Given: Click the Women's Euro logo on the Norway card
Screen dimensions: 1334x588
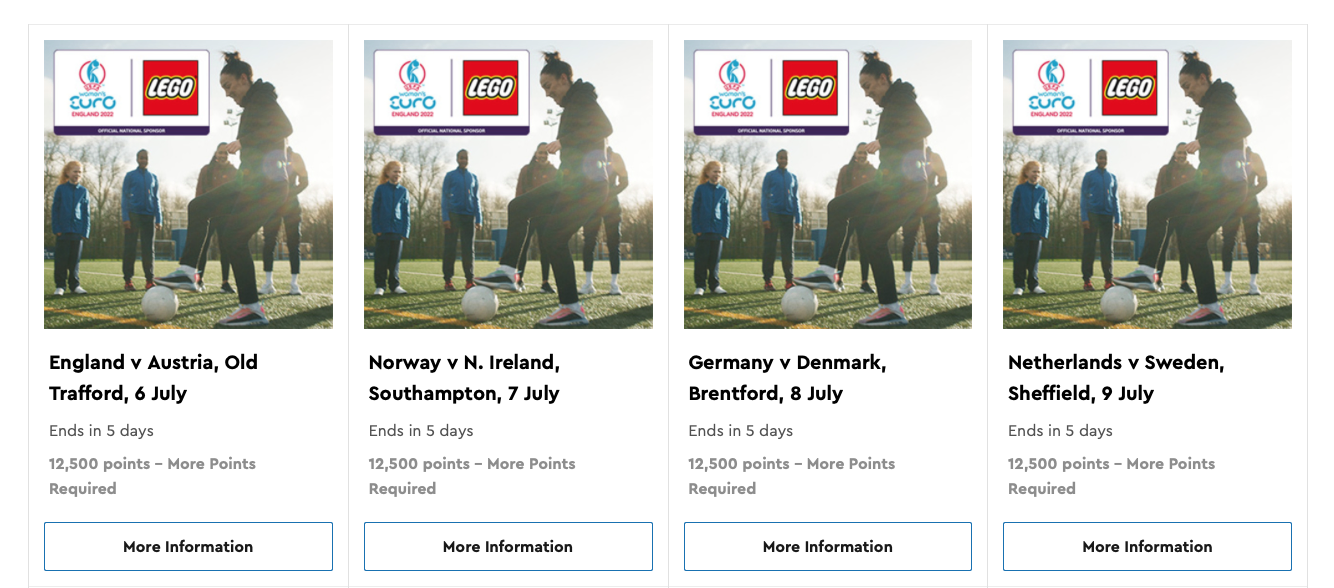Looking at the screenshot, I should [412, 89].
